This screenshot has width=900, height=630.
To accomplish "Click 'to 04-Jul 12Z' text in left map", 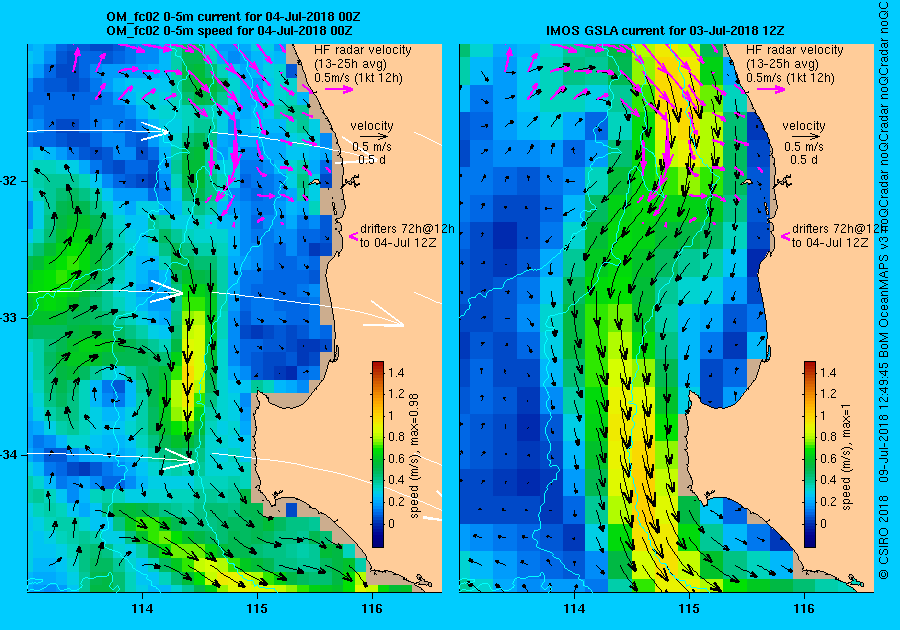I will pos(398,243).
